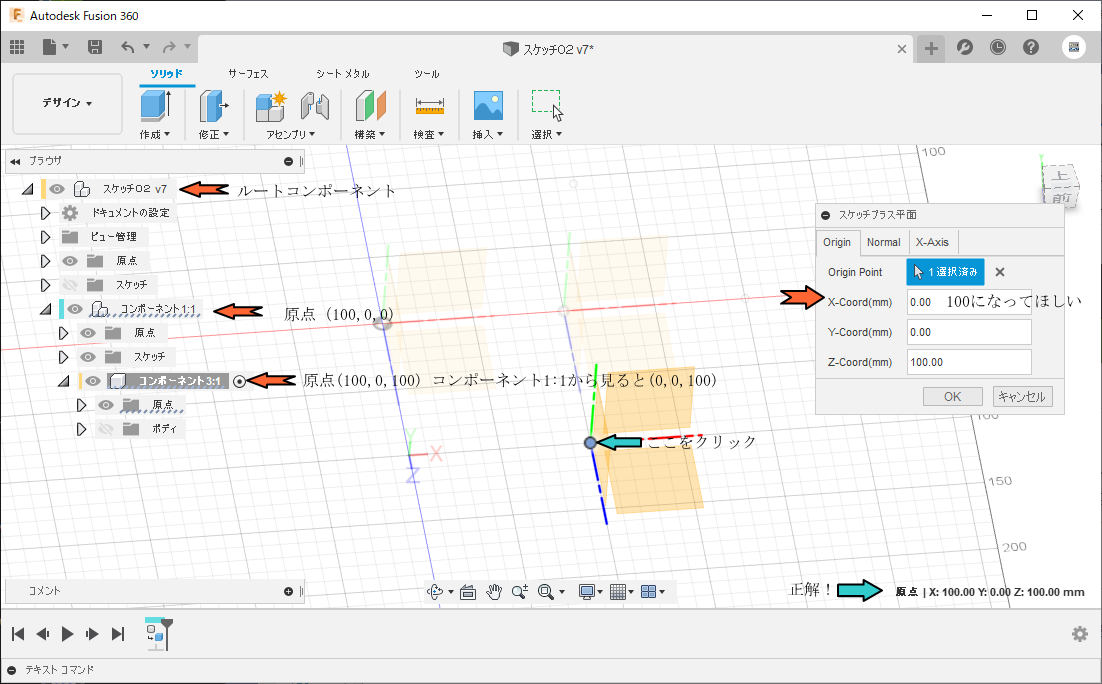Collapse the root スケッチ02 v7 node

(27, 189)
